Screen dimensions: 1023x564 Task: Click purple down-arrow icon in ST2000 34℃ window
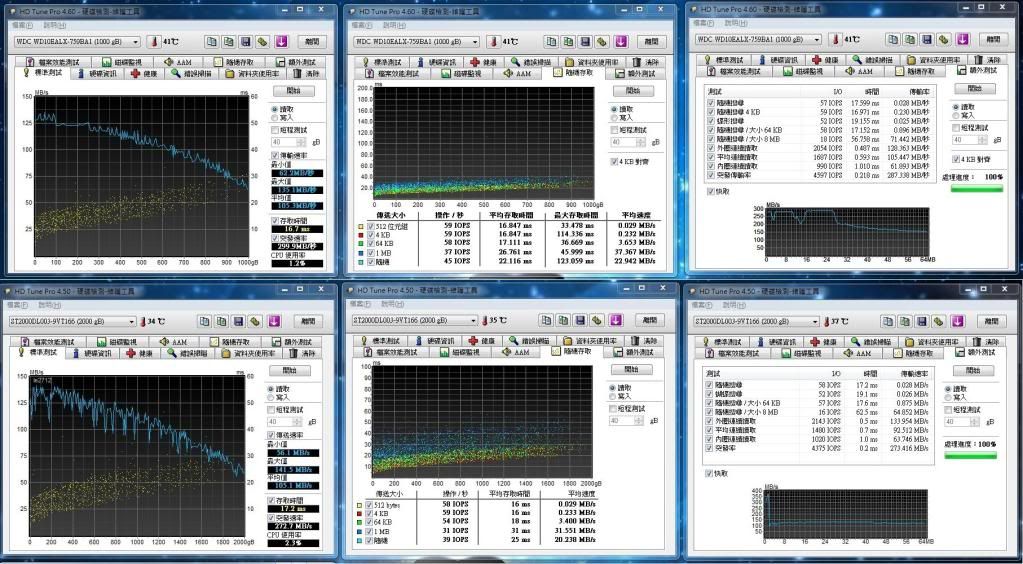273,321
